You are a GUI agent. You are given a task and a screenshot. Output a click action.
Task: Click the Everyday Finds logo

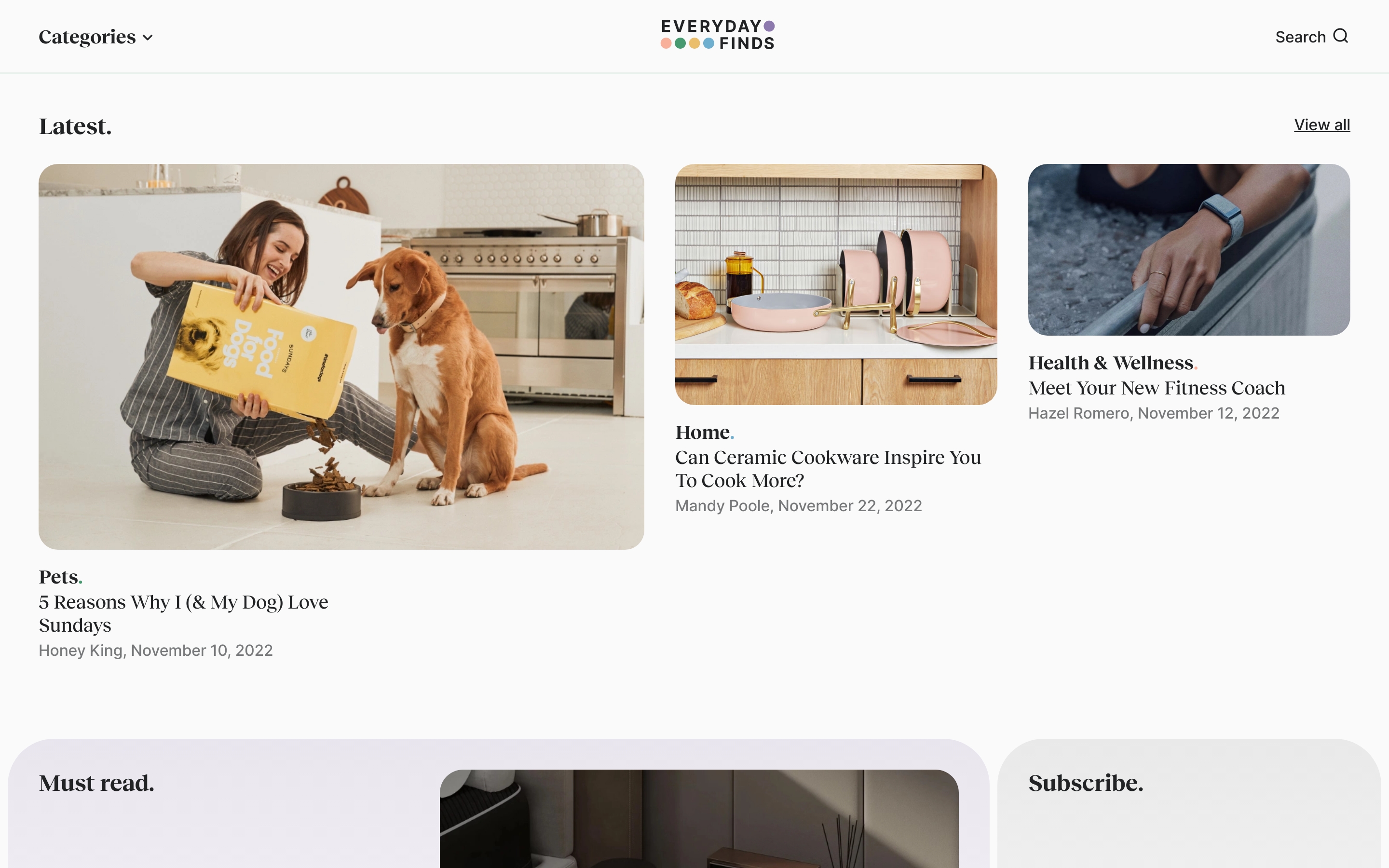pyautogui.click(x=717, y=35)
